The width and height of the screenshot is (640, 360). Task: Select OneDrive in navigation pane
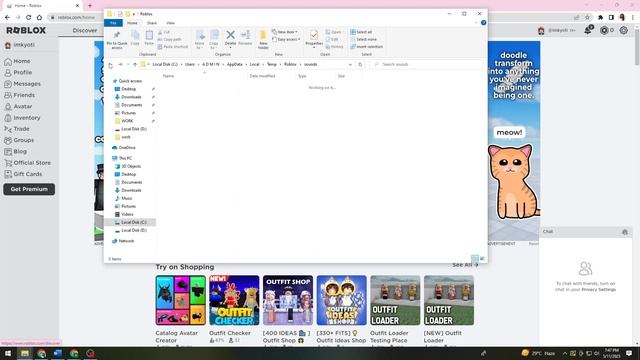(127, 148)
